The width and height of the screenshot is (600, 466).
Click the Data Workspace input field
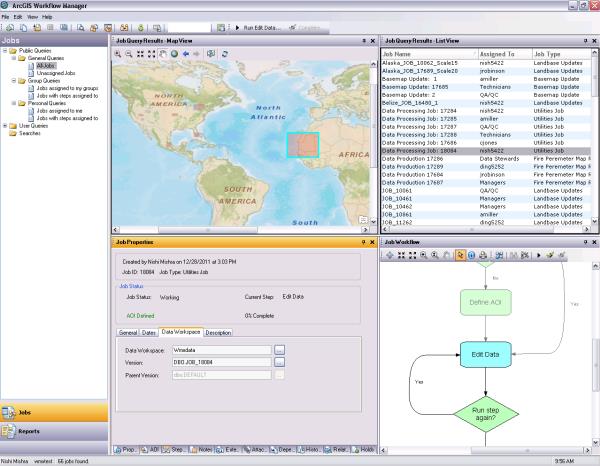point(222,350)
